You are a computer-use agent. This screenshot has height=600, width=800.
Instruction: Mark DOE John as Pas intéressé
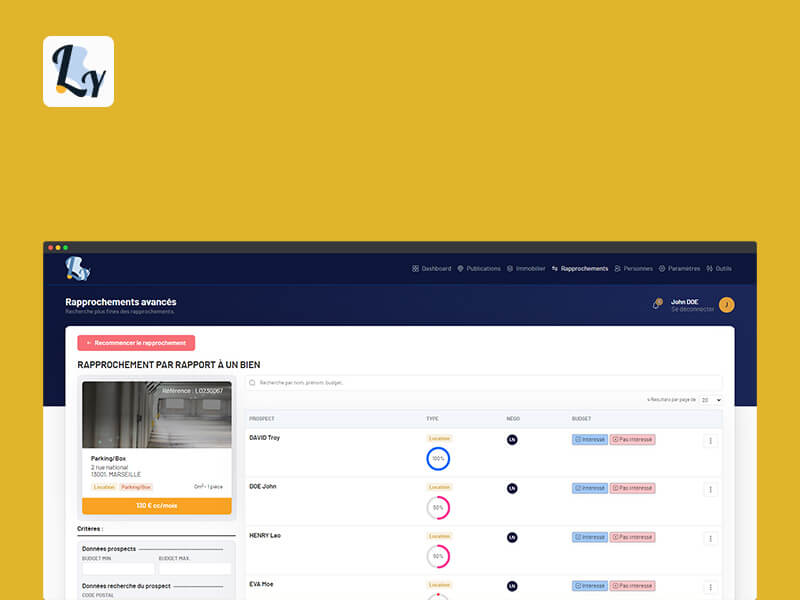pos(632,488)
